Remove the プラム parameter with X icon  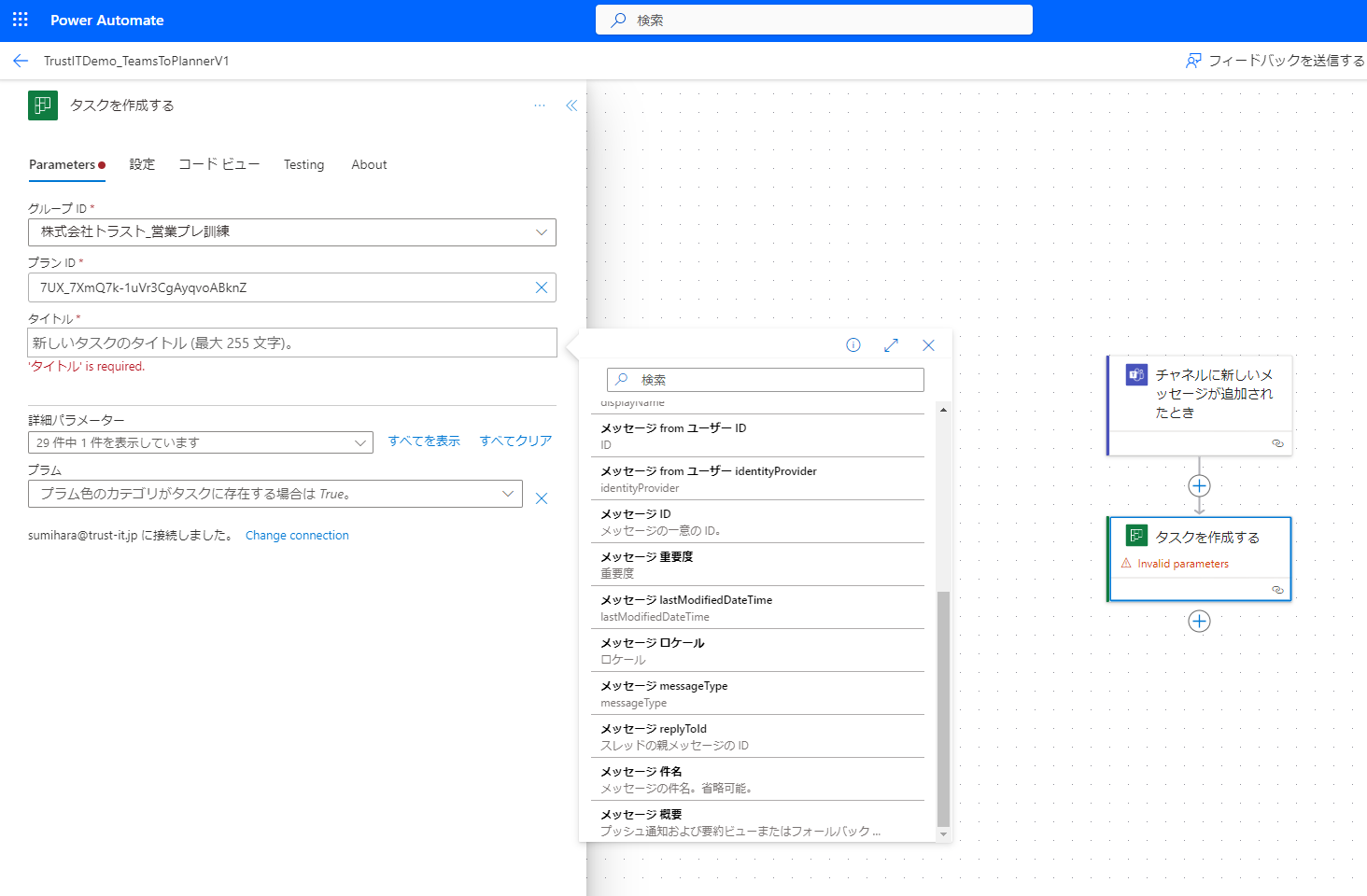(542, 498)
